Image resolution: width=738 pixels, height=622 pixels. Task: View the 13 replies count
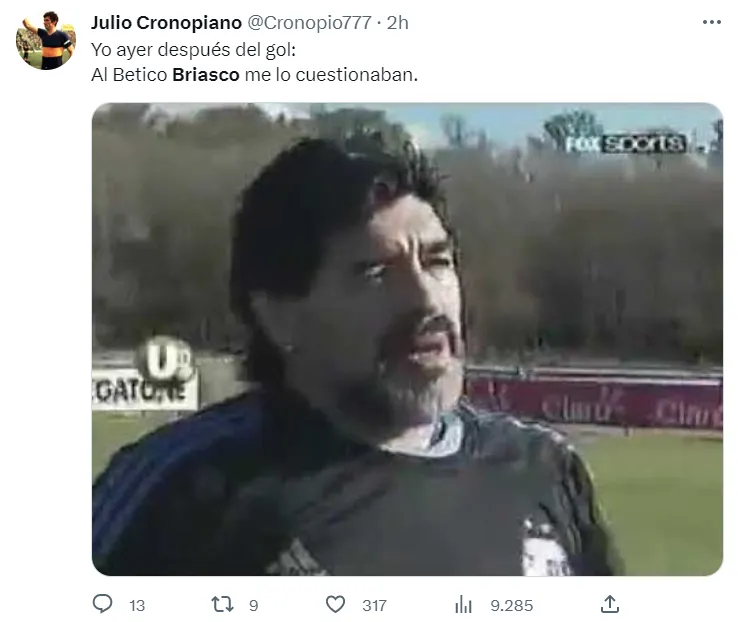coord(137,605)
